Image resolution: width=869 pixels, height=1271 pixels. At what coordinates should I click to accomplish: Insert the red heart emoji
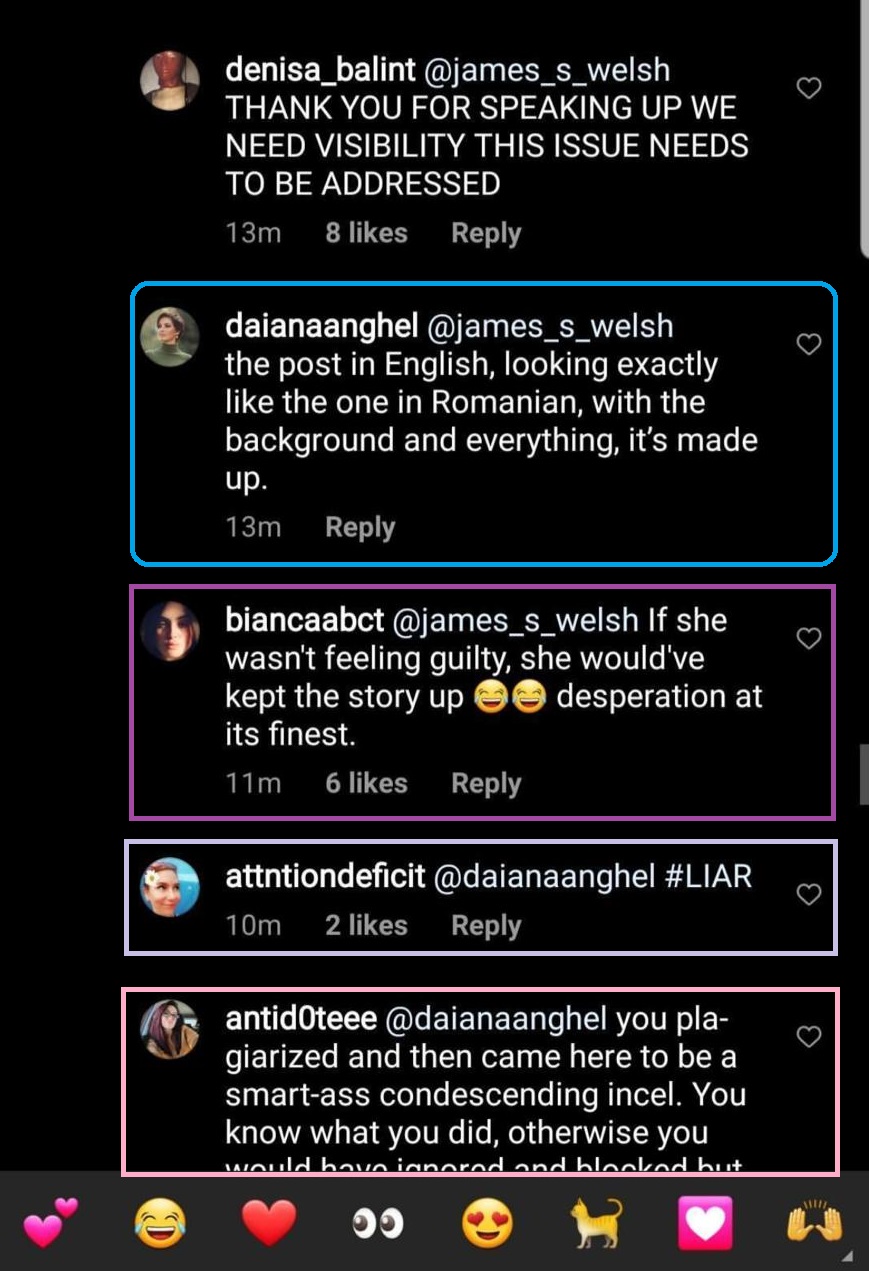(270, 1224)
